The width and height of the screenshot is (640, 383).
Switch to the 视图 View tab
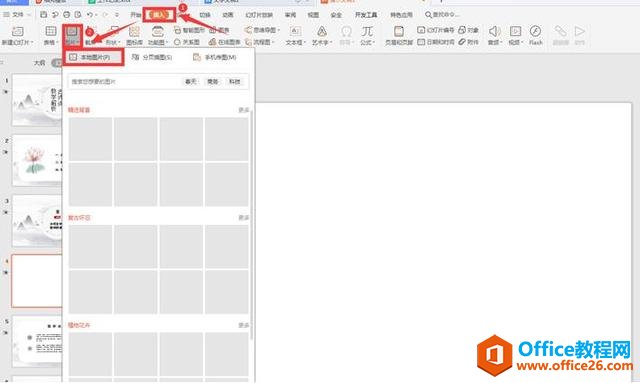point(313,15)
